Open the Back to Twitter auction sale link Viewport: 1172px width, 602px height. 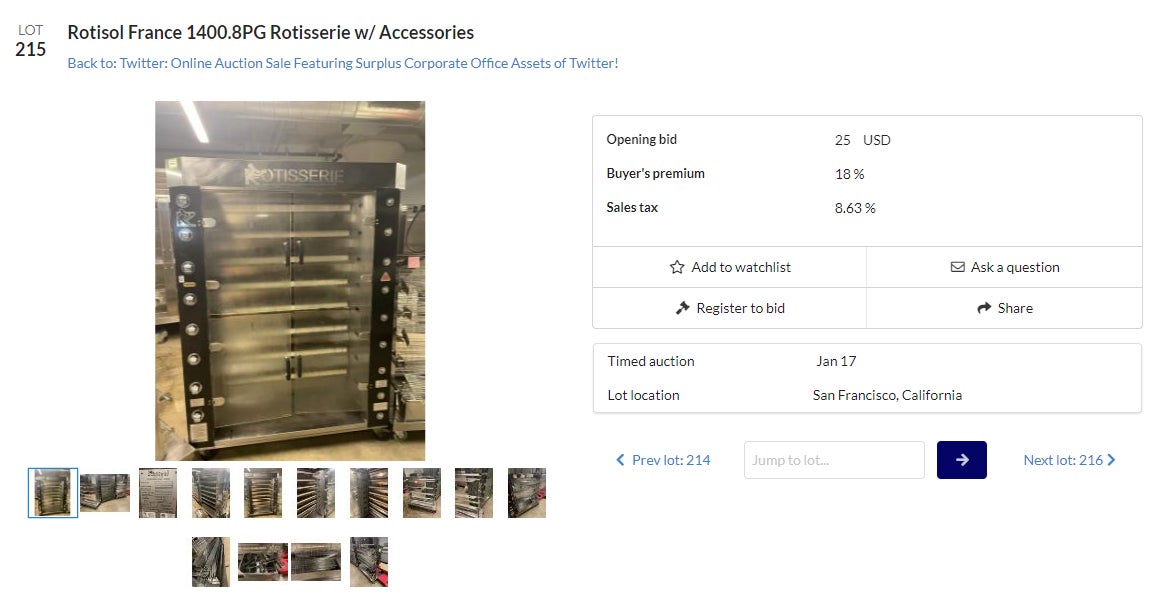point(343,63)
